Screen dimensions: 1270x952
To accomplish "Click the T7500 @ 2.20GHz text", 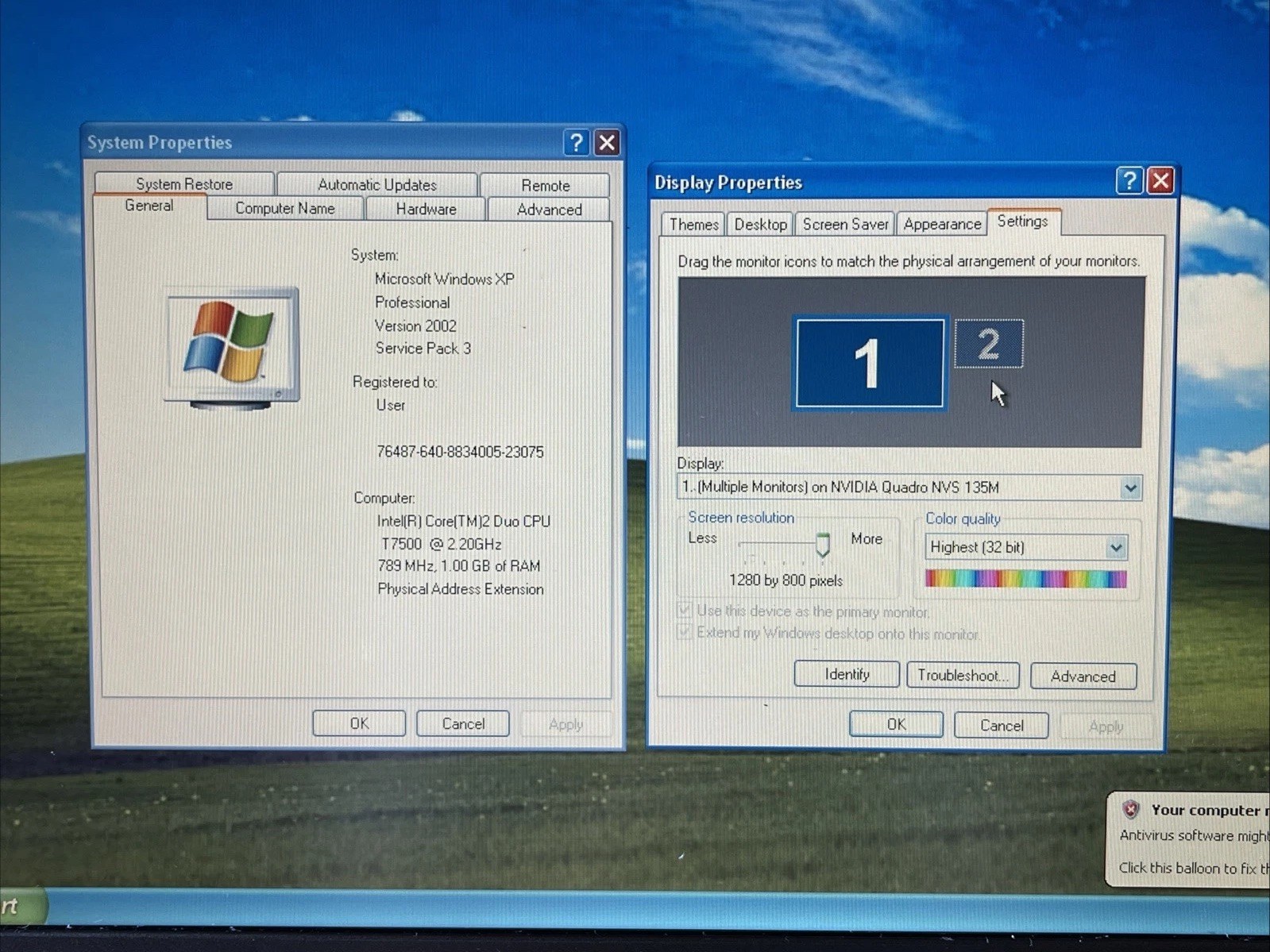I will (442, 544).
